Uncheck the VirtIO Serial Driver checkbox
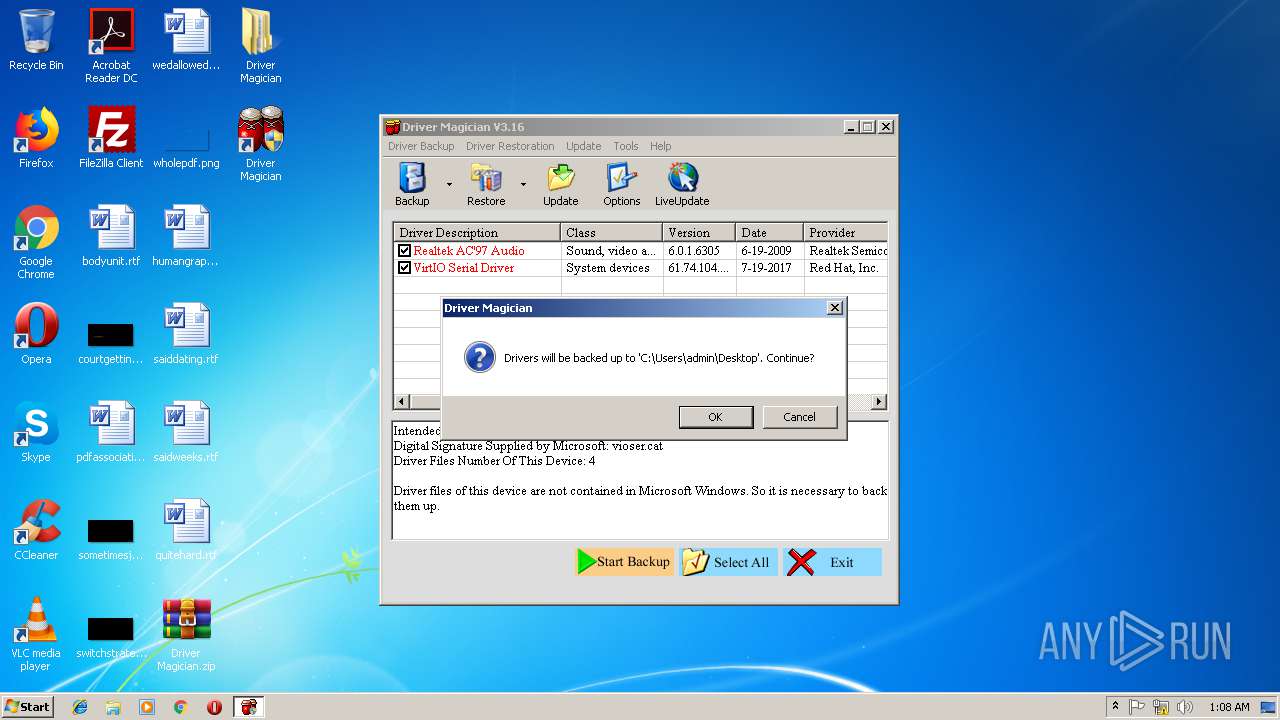 (404, 268)
